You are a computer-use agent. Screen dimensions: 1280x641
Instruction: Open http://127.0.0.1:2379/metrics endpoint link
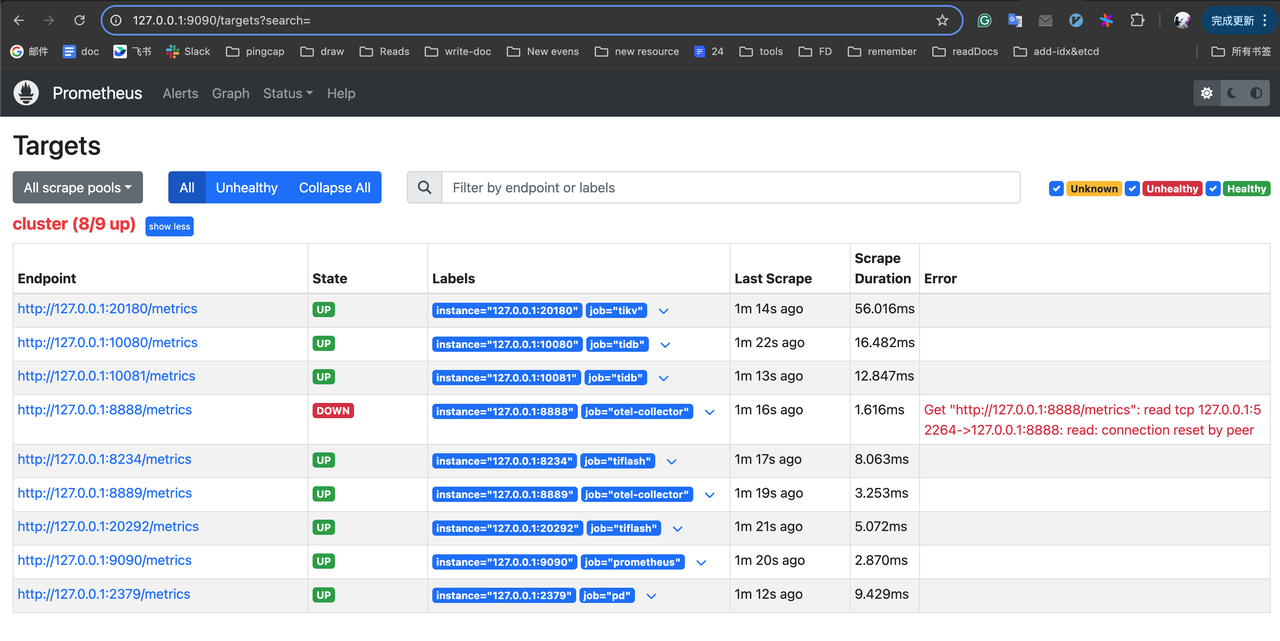(103, 594)
